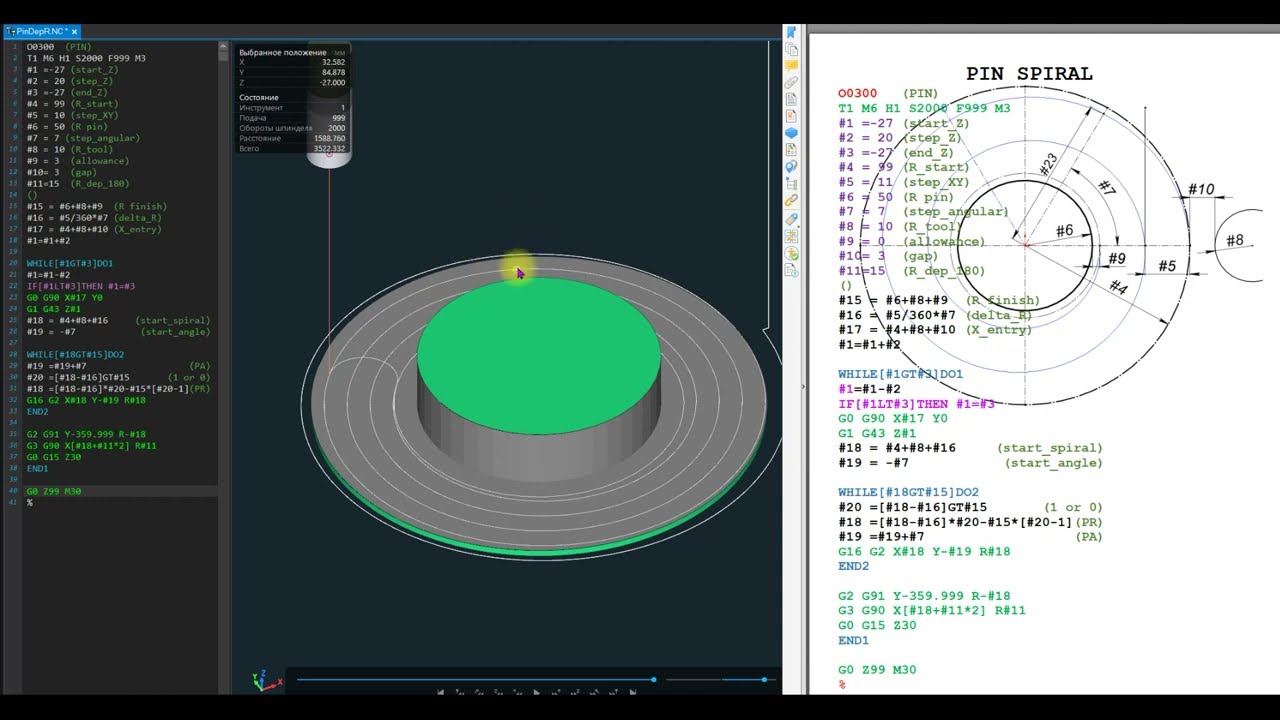The width and height of the screenshot is (1280, 720).
Task: Open the paperclip attachments panel in the PDF sidebar
Action: tap(791, 82)
